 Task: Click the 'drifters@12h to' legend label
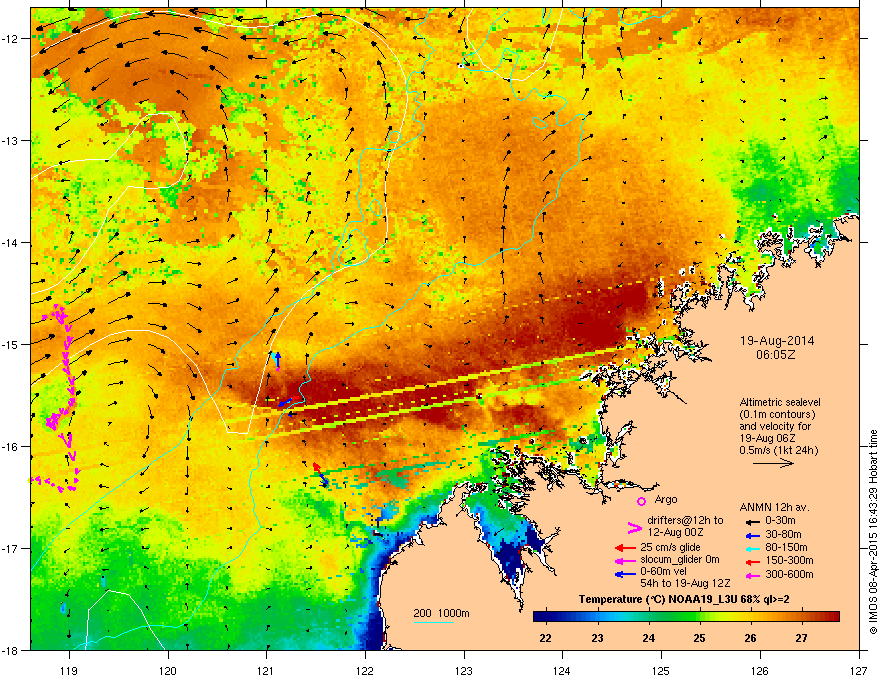pyautogui.click(x=685, y=521)
